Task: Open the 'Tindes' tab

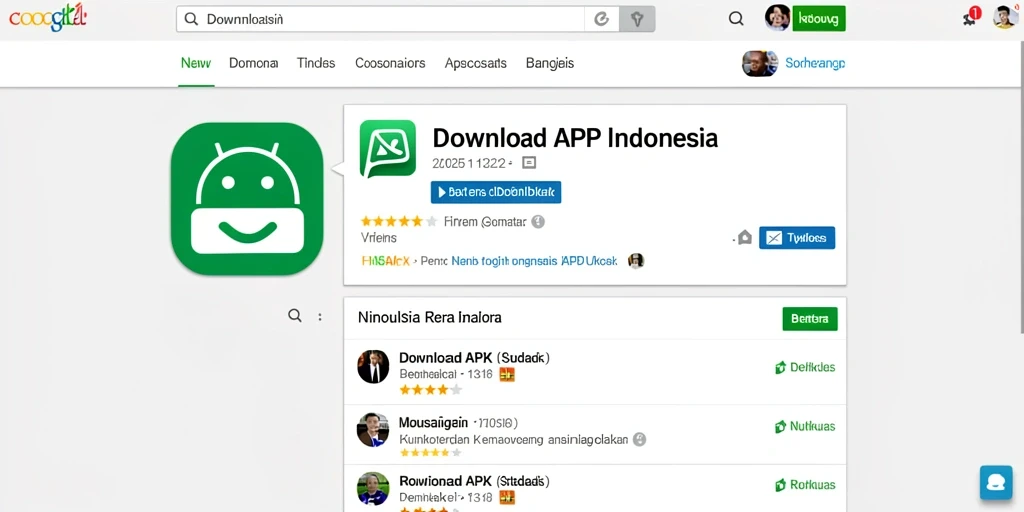Action: coord(316,63)
